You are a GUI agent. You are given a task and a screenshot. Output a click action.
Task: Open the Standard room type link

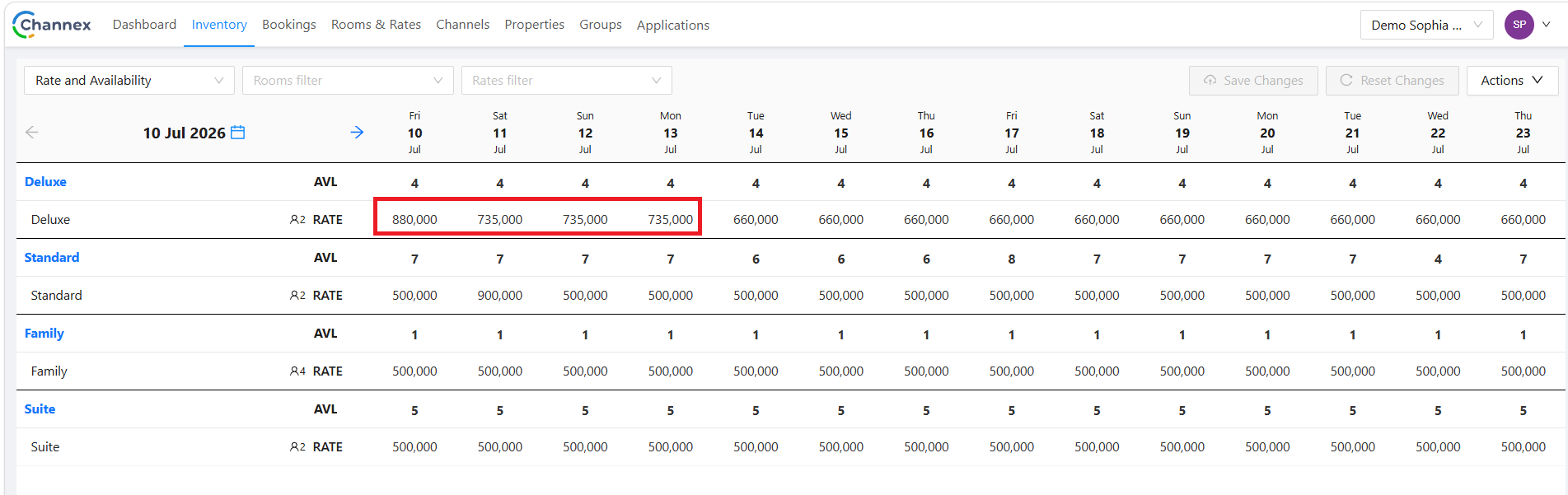click(x=52, y=258)
